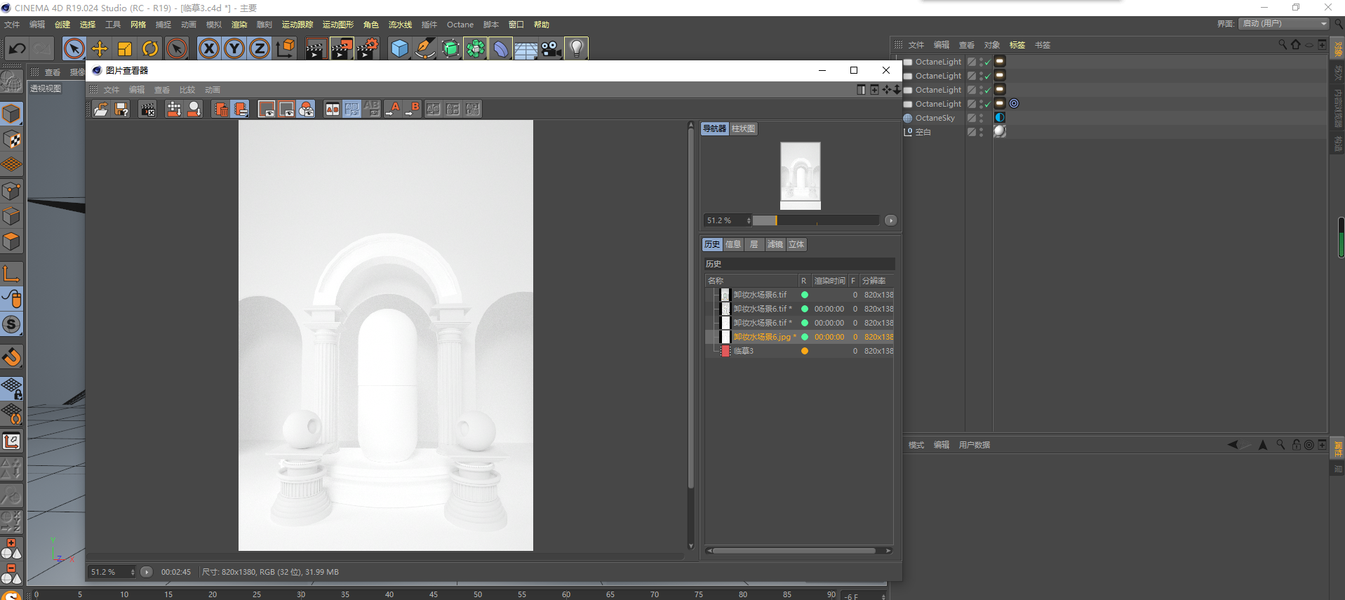Viewport: 1345px width, 600px height.
Task: Add a Camera object icon
Action: [551, 48]
